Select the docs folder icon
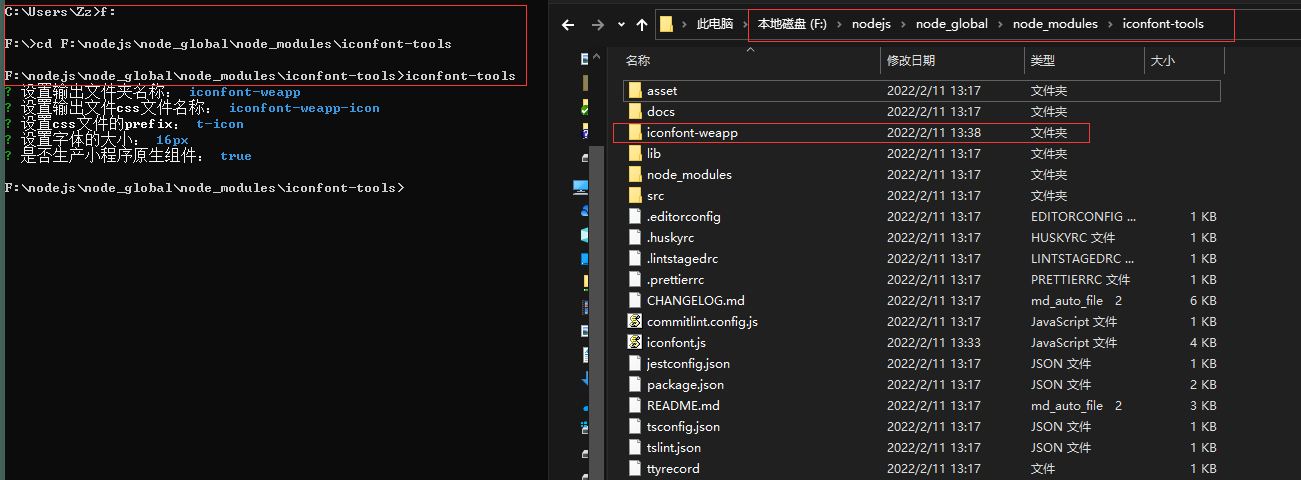 coord(635,112)
